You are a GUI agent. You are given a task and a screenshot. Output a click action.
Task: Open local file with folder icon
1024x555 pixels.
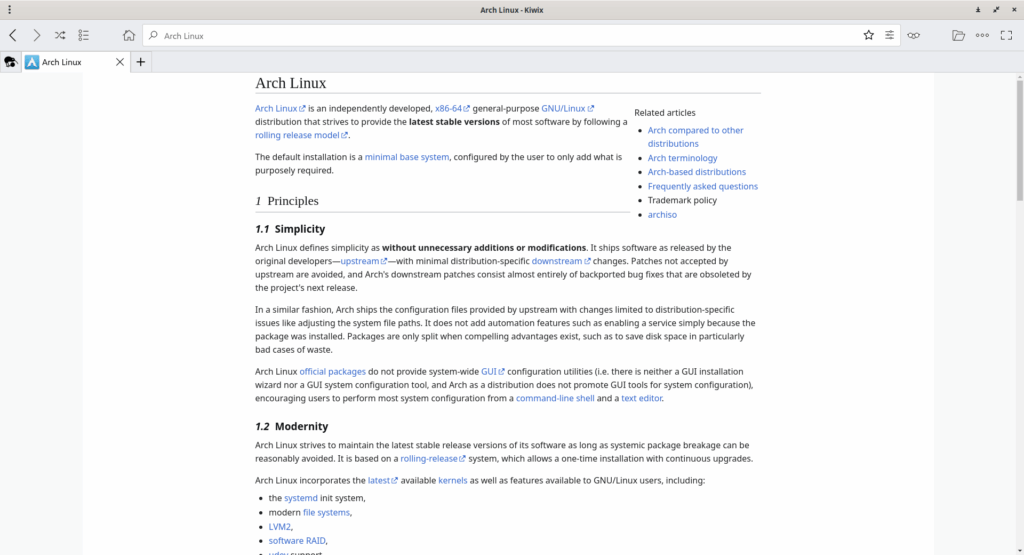tap(958, 35)
